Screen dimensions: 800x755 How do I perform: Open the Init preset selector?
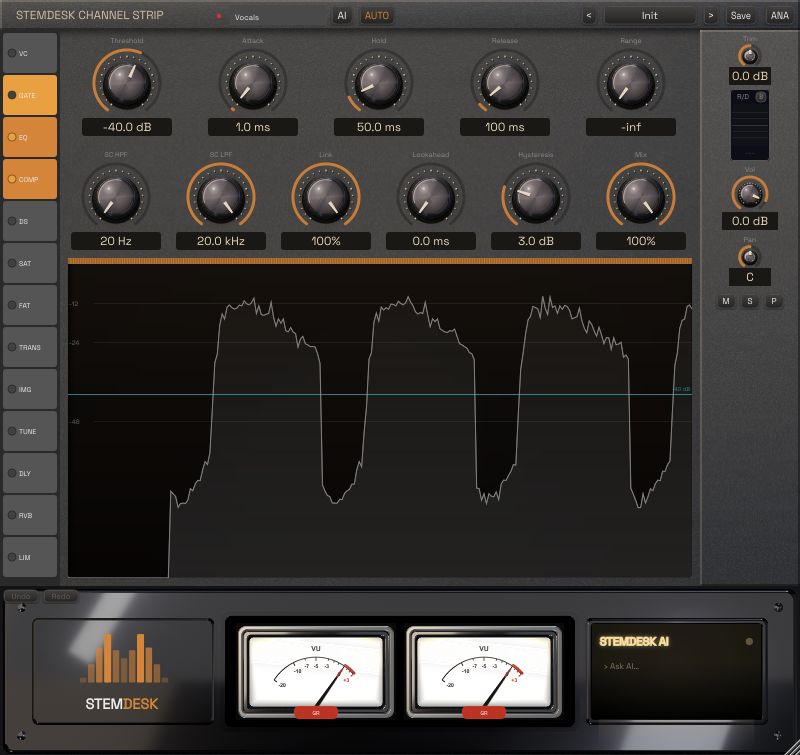pyautogui.click(x=649, y=16)
